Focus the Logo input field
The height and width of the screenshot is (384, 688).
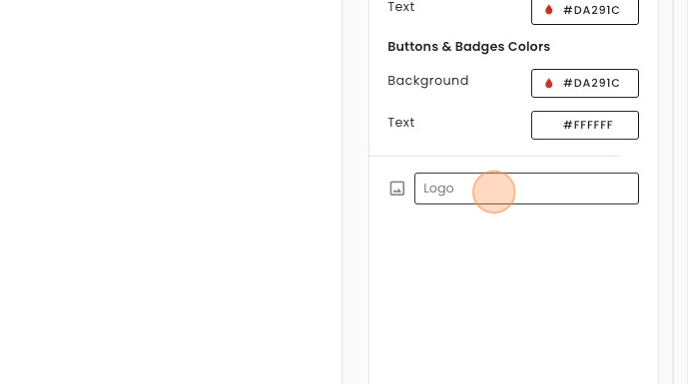[x=527, y=189]
